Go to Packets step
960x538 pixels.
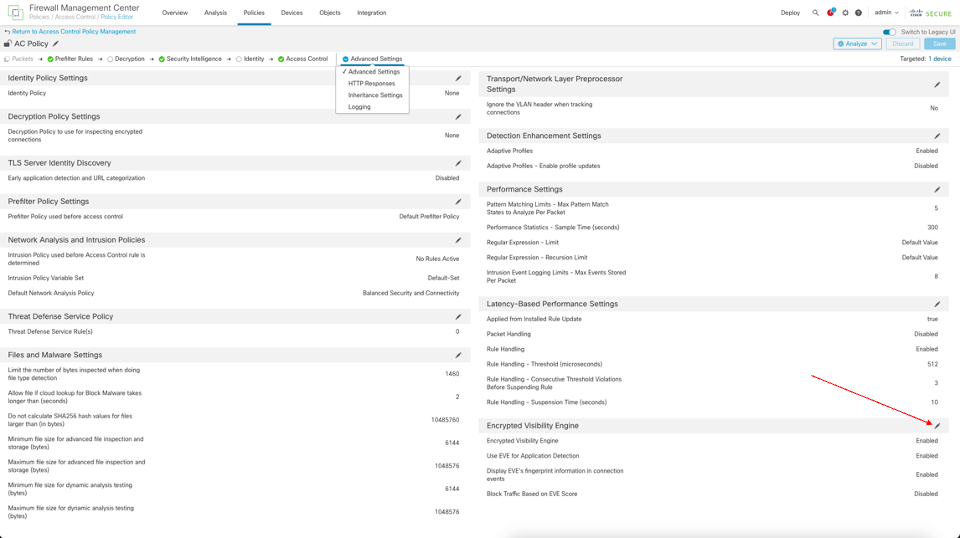pos(18,59)
